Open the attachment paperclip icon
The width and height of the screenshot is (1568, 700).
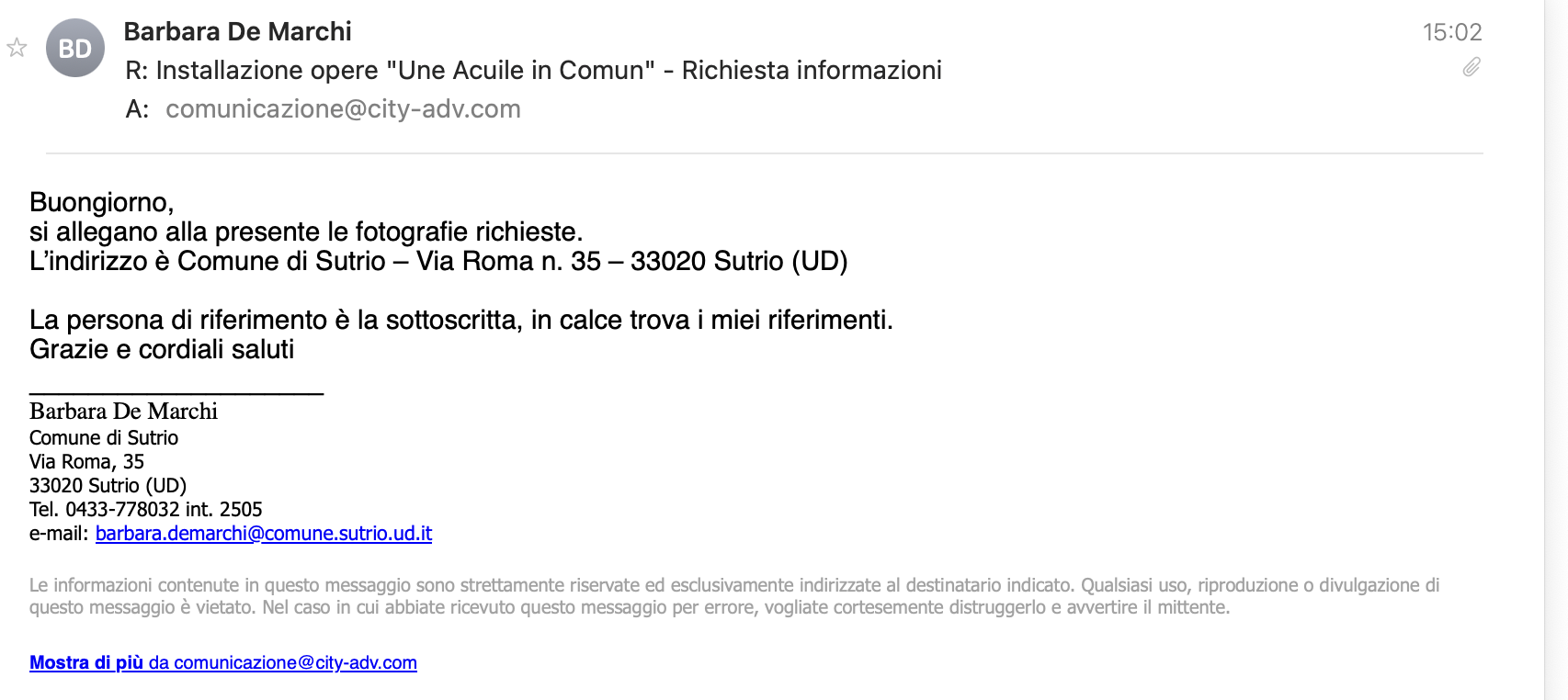[x=1471, y=67]
